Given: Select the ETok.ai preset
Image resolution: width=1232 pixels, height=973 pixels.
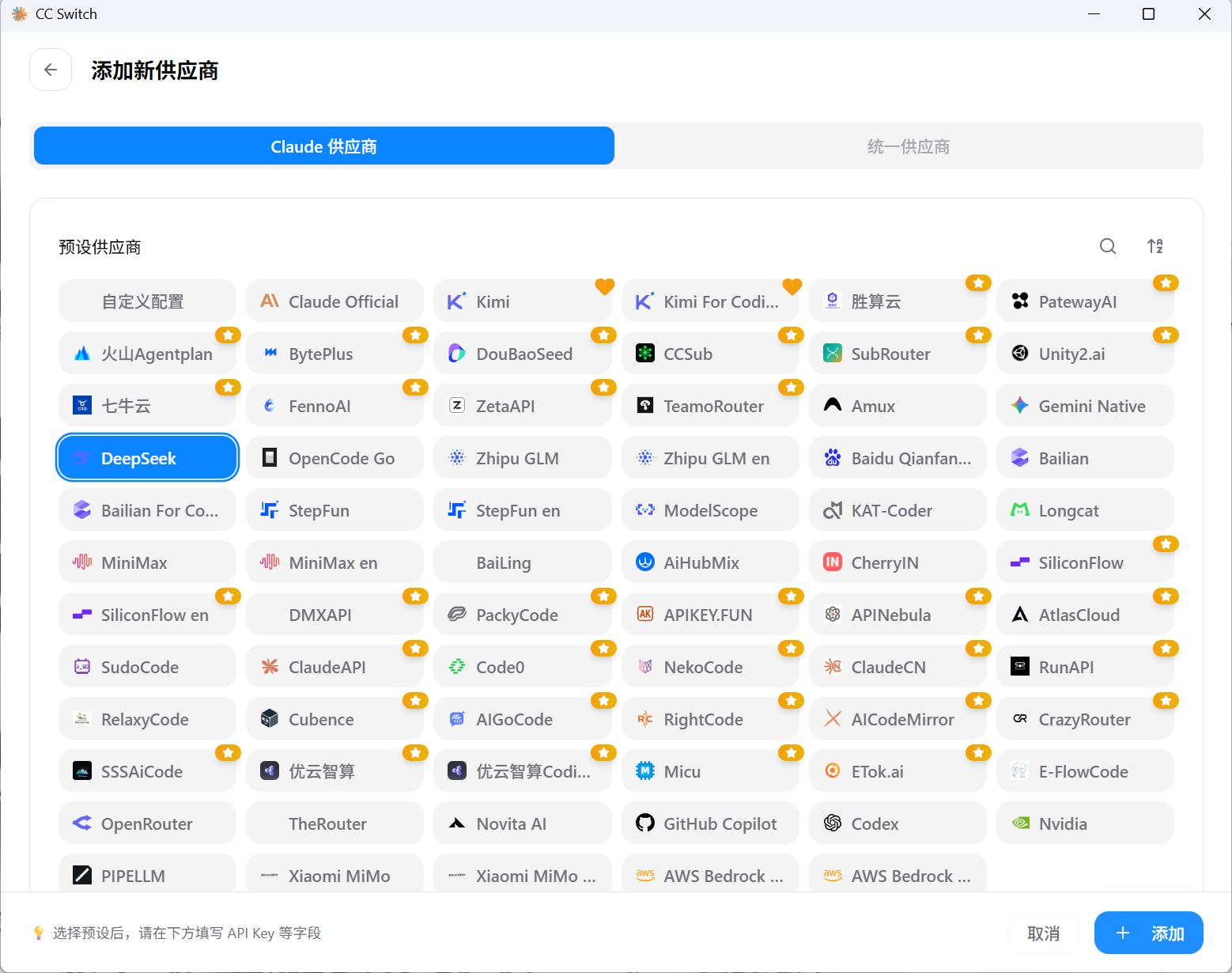Looking at the screenshot, I should coord(898,771).
